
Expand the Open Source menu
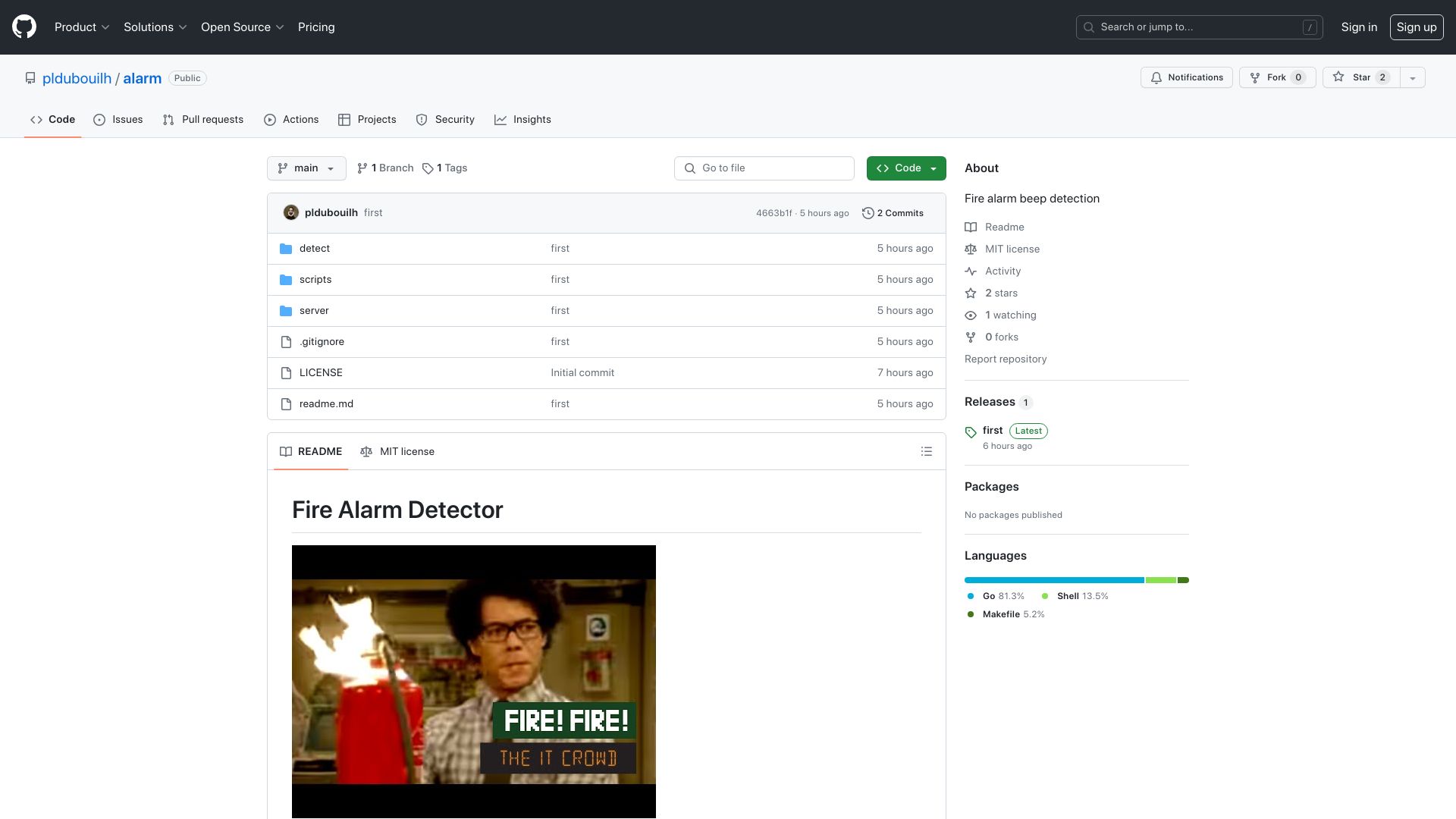pyautogui.click(x=242, y=27)
